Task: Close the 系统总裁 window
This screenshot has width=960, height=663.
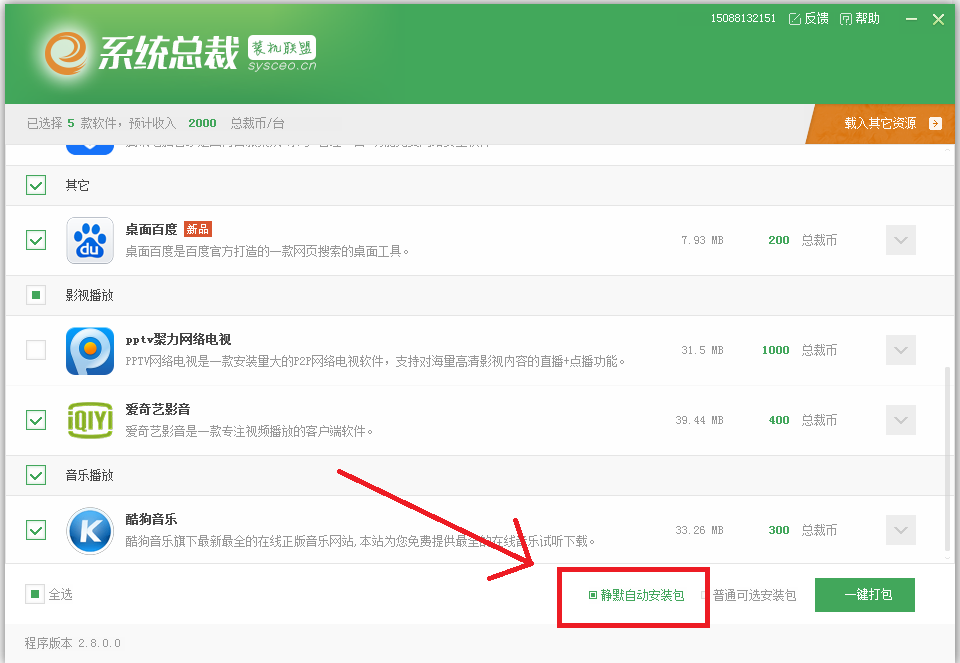Action: pos(938,20)
